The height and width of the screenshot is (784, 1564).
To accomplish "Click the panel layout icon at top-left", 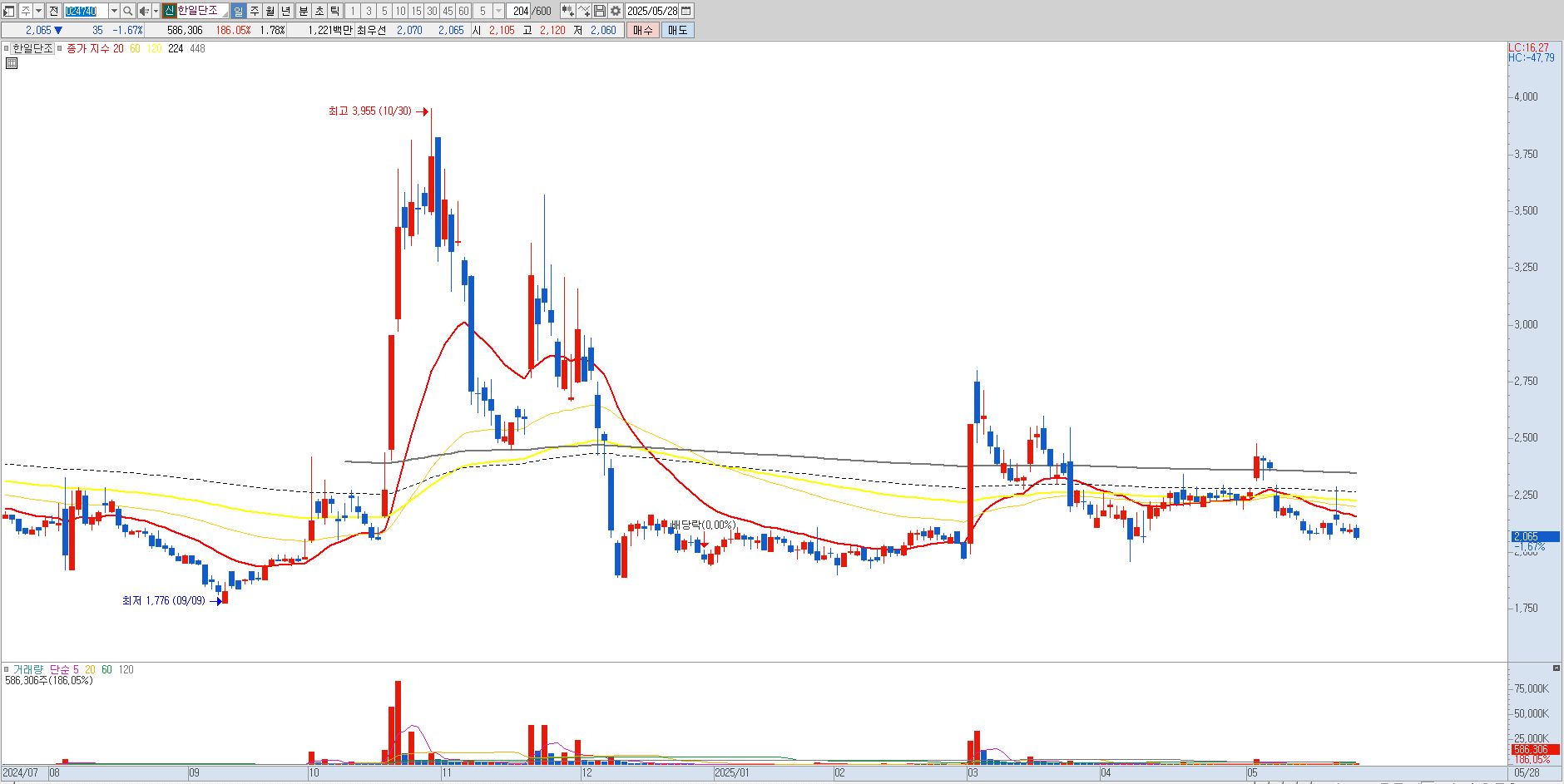I will click(x=8, y=11).
